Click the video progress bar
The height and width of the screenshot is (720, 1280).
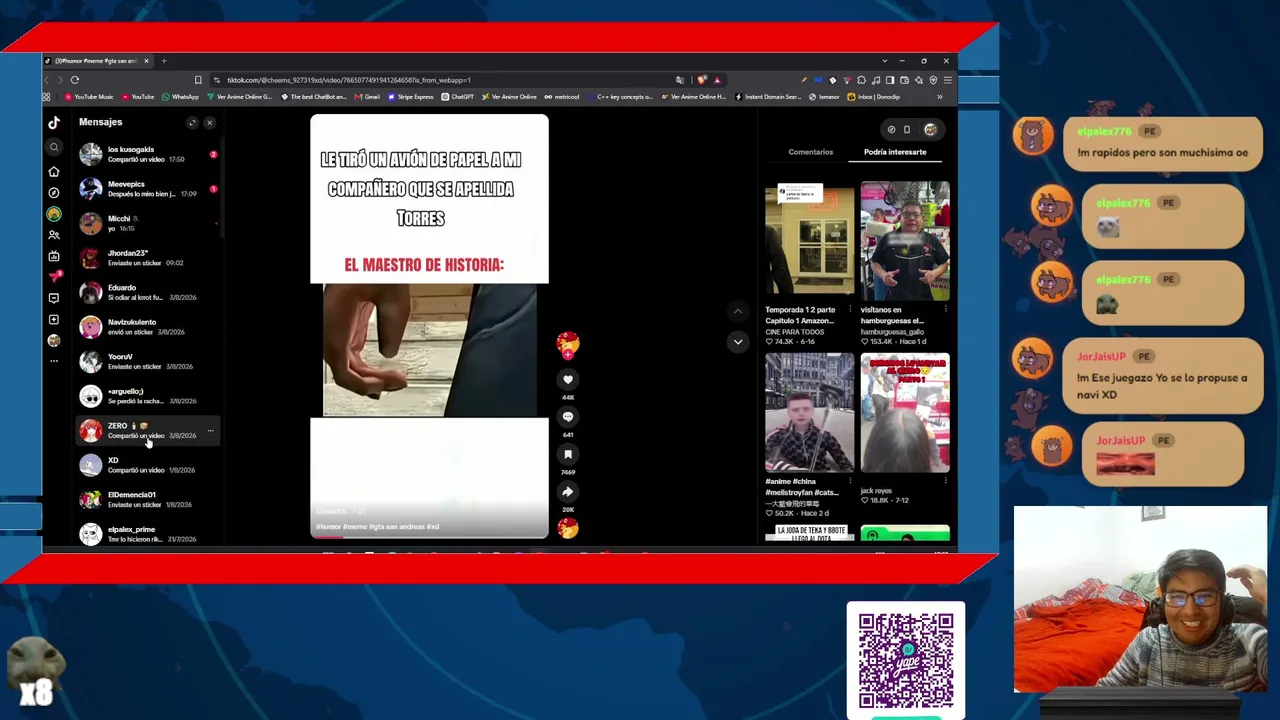(429, 537)
